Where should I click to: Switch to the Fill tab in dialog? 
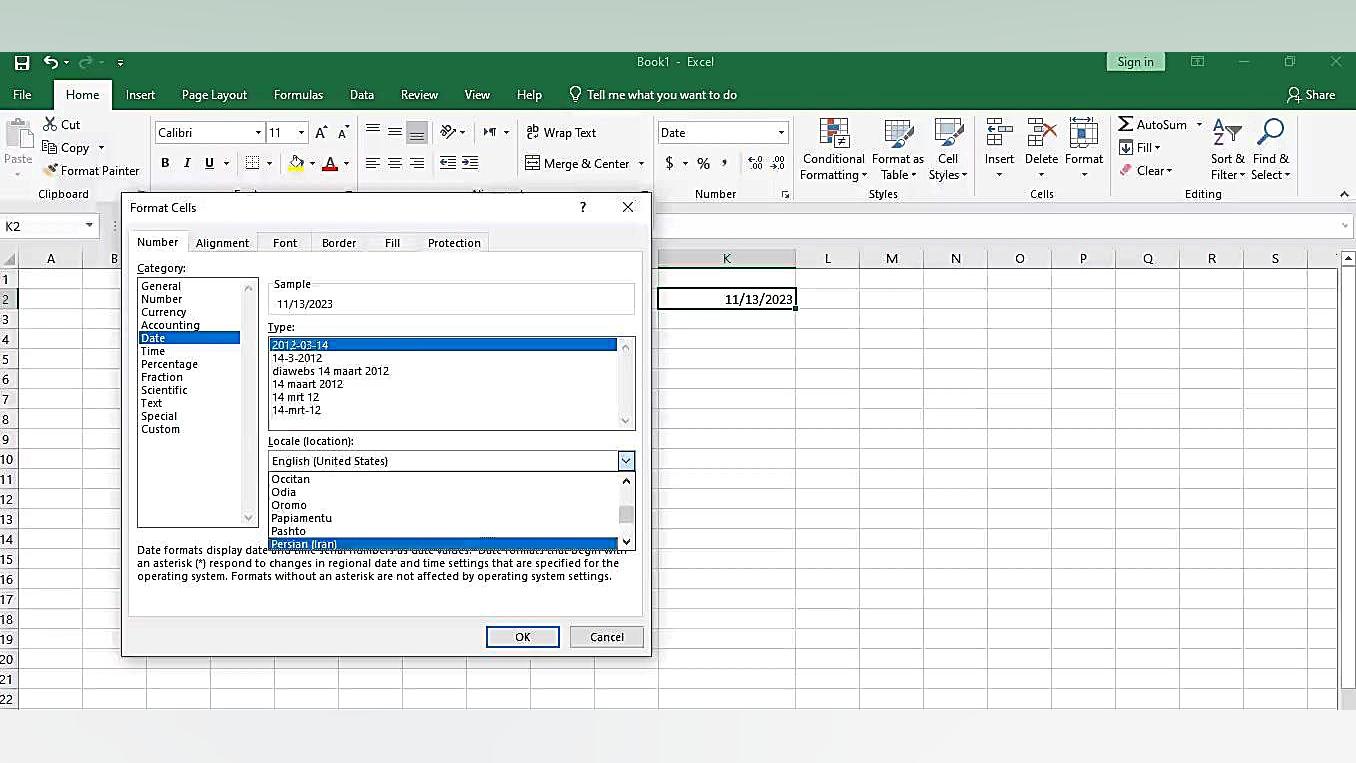[x=393, y=243]
